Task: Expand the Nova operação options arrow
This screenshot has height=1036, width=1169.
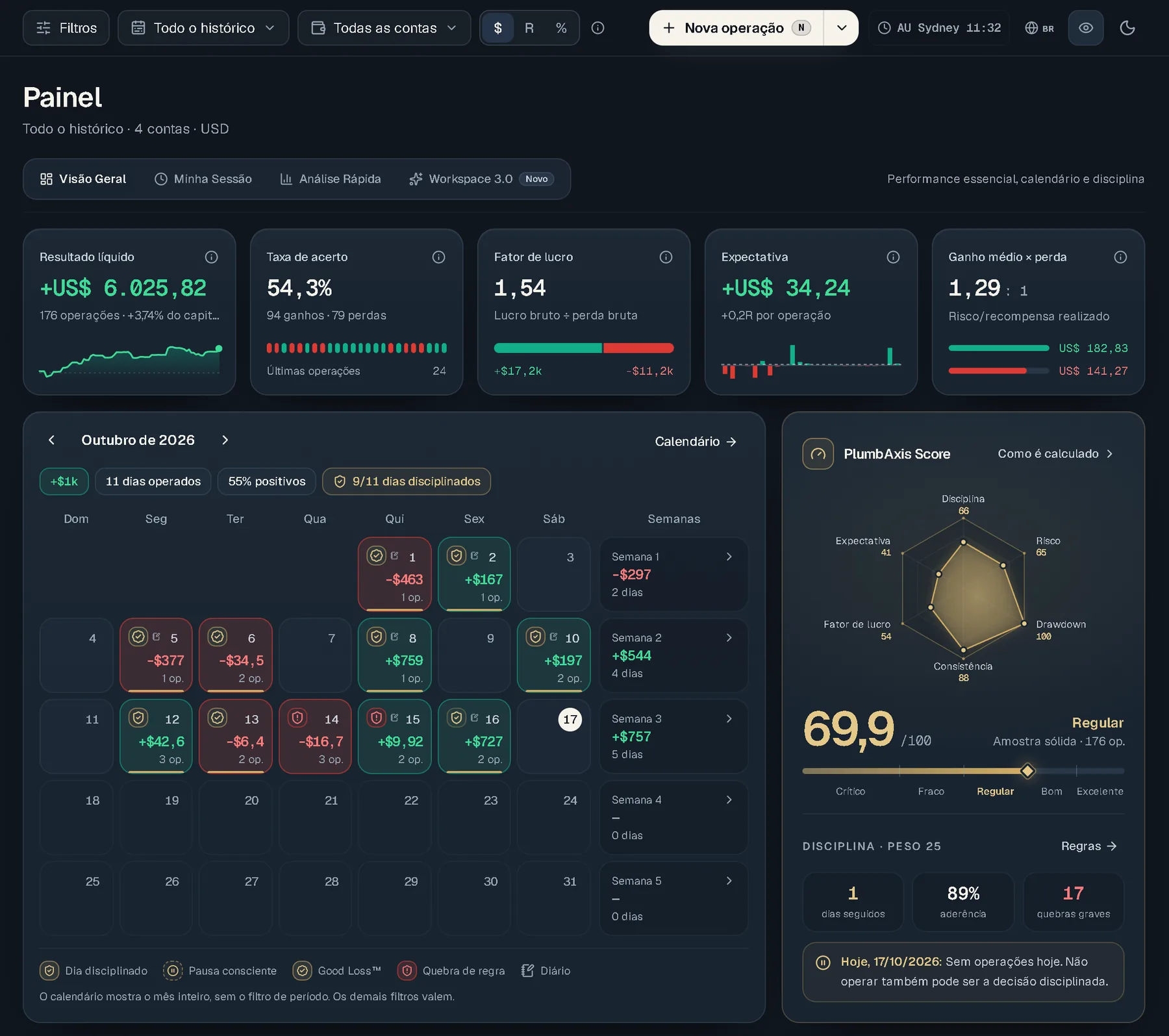Action: pos(842,28)
